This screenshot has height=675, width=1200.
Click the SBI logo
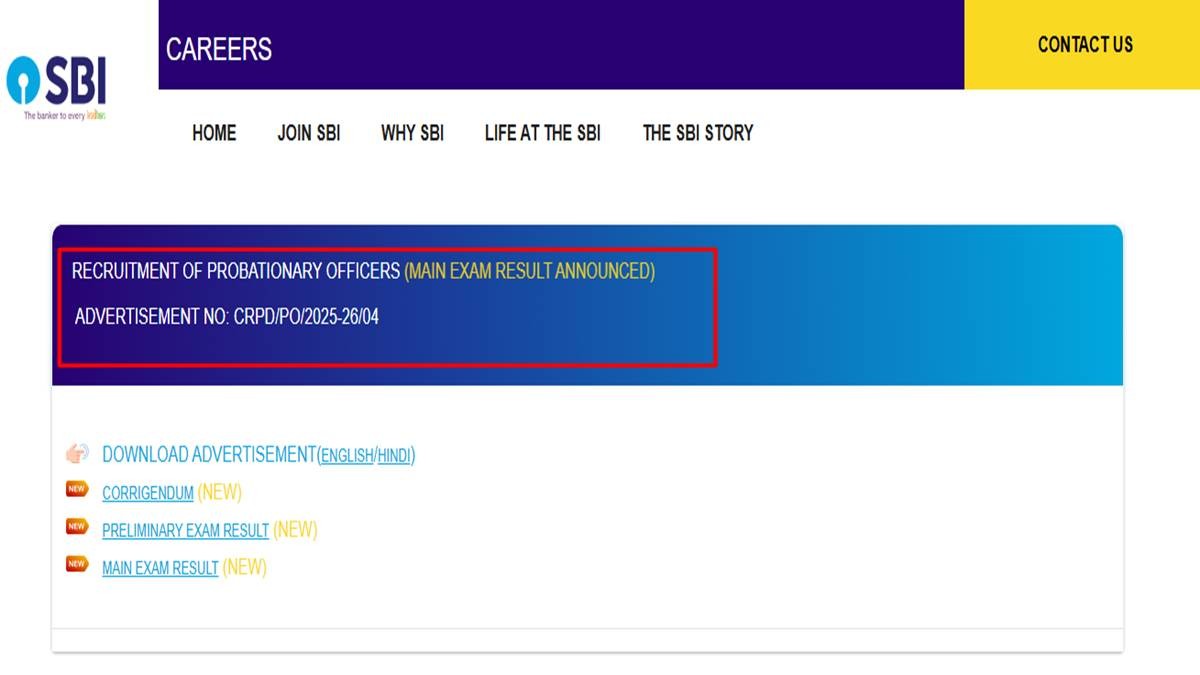coord(57,85)
